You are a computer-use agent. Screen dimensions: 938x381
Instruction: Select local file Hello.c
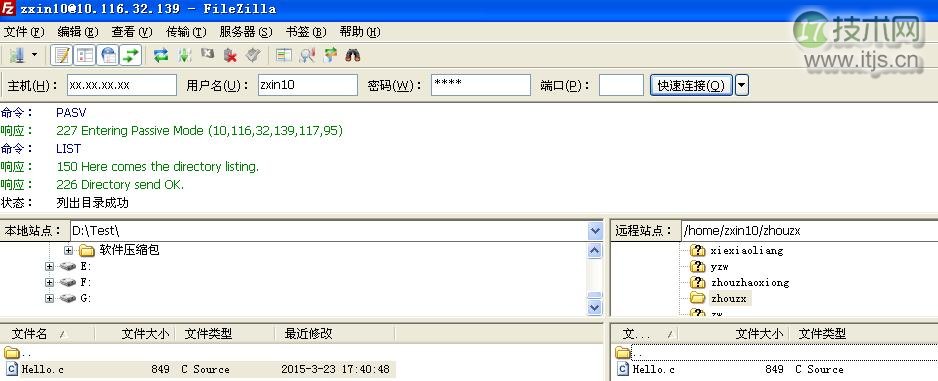click(197, 369)
